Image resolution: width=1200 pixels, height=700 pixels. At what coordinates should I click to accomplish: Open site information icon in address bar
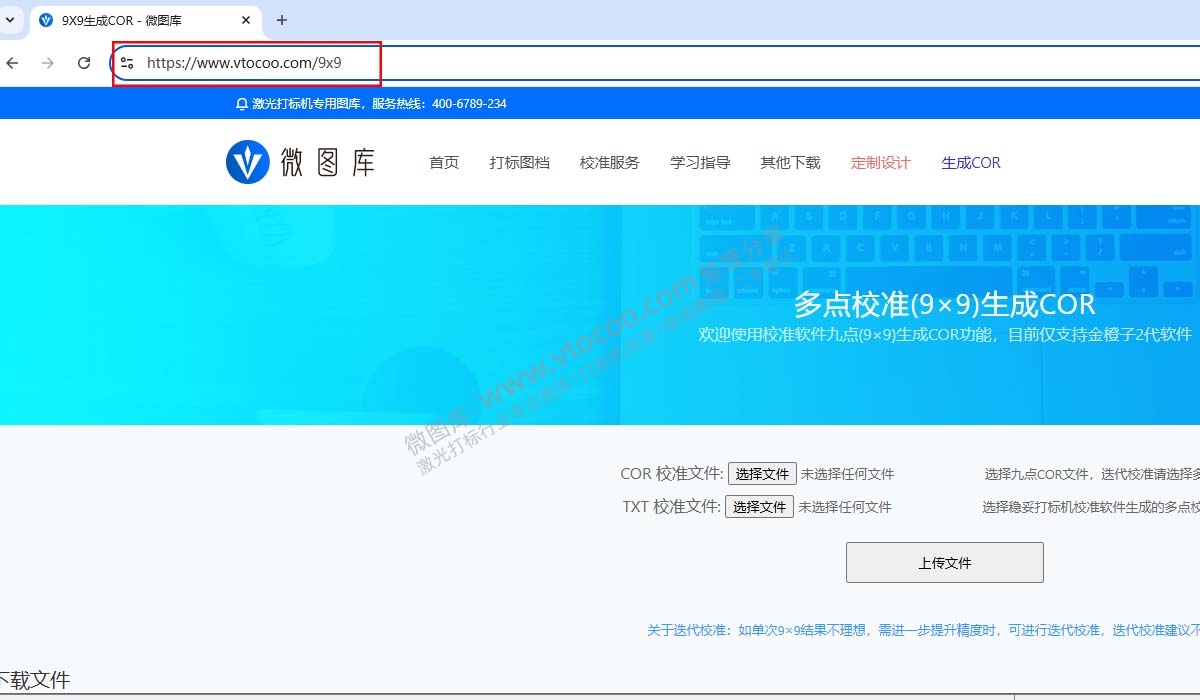click(126, 62)
